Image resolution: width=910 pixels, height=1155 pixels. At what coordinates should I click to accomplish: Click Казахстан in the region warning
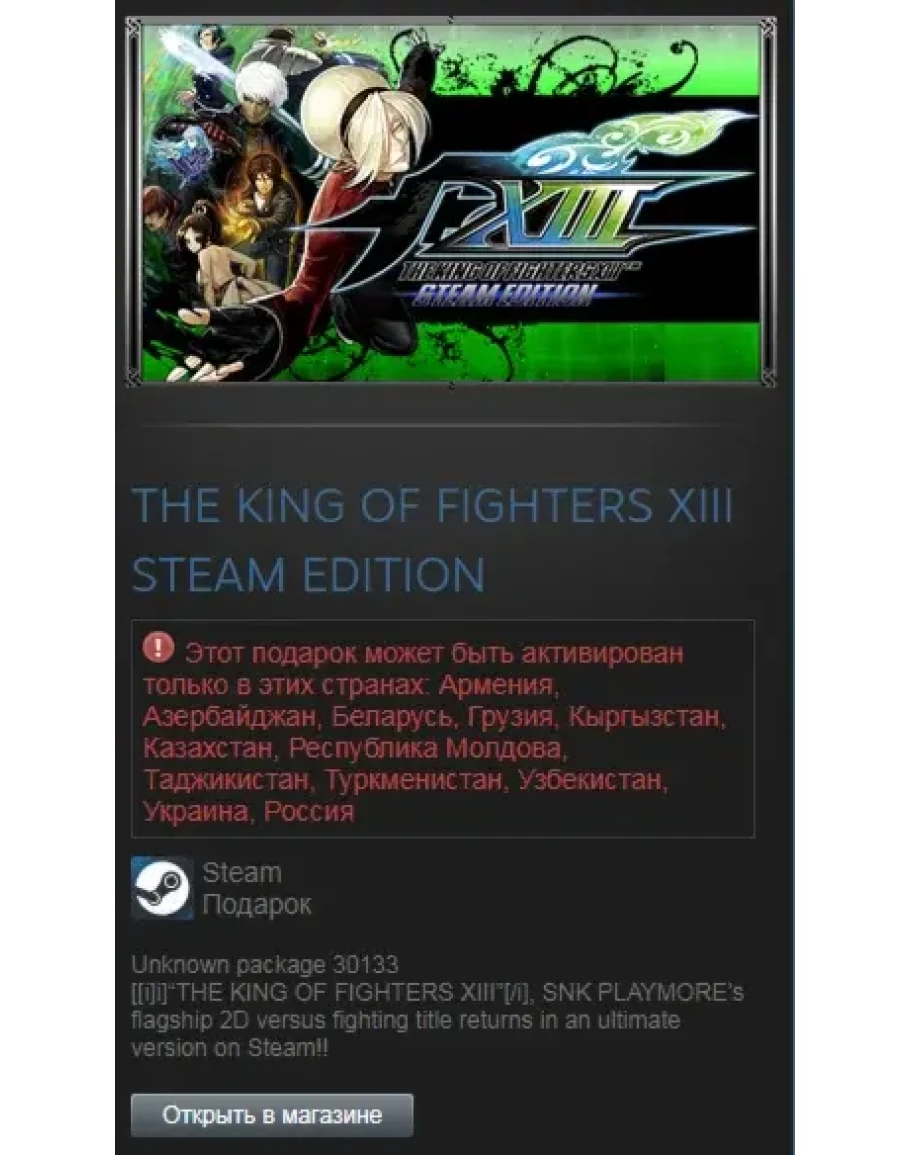point(208,748)
